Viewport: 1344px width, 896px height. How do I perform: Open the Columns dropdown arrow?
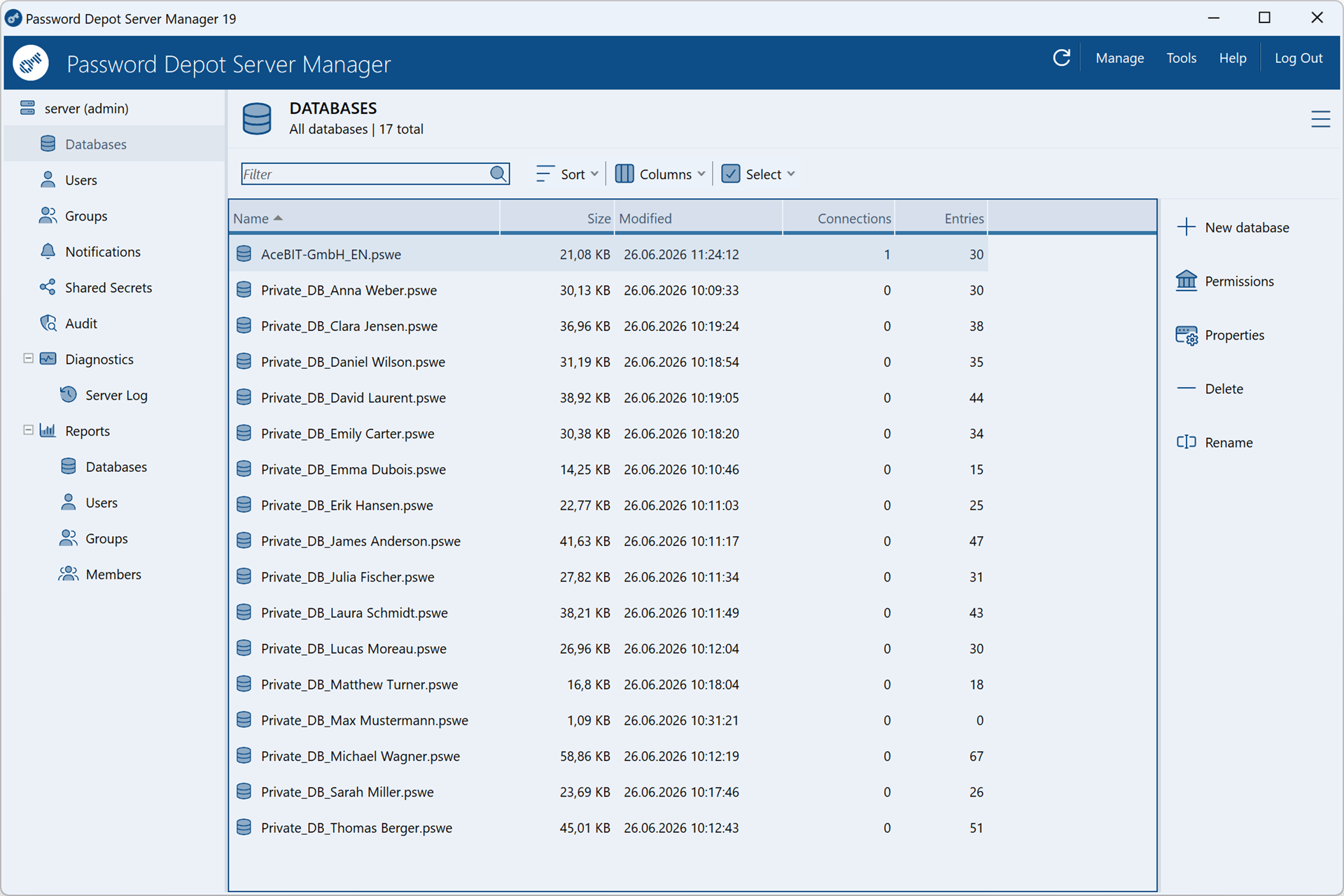click(701, 174)
